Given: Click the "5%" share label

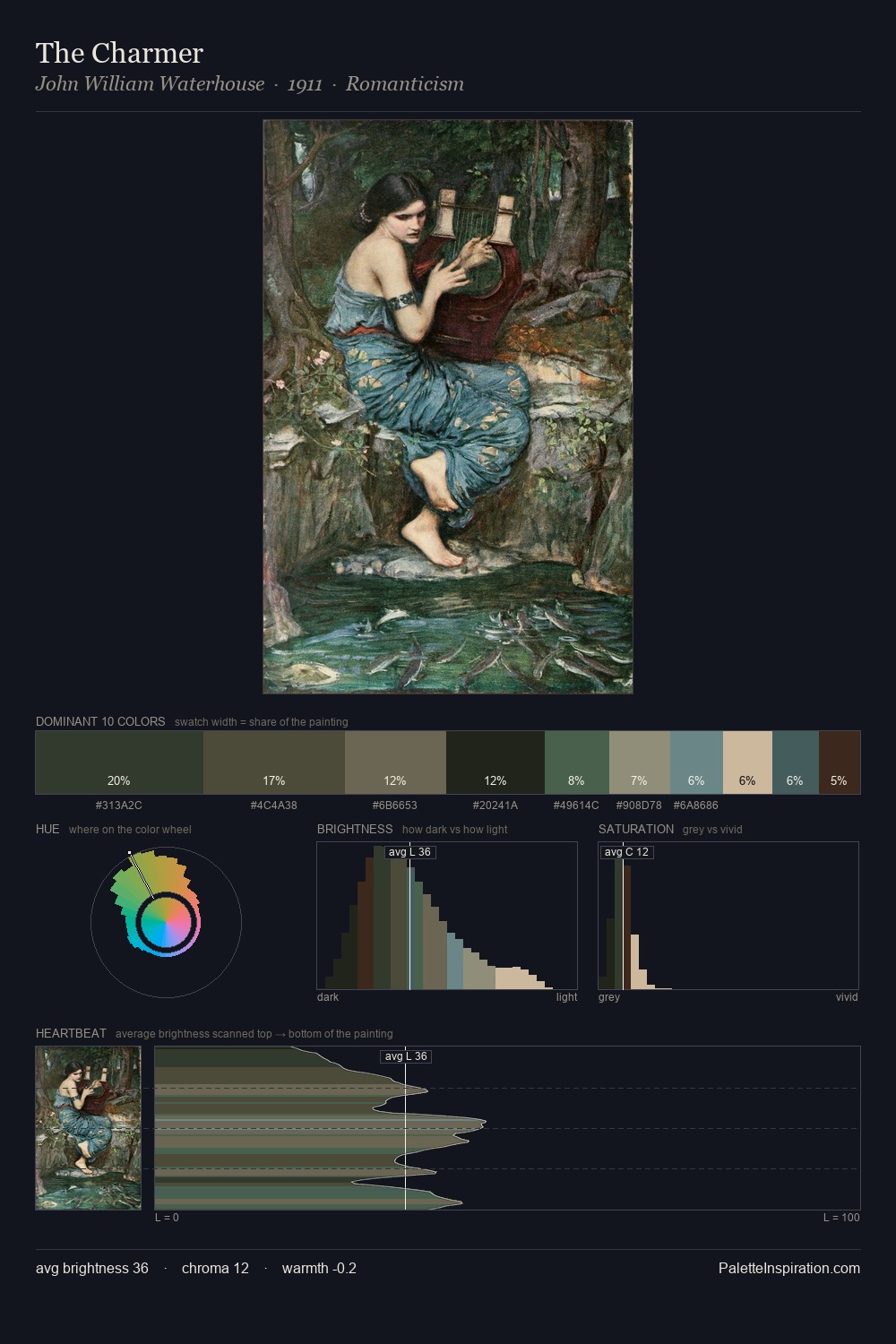Looking at the screenshot, I should 839,780.
